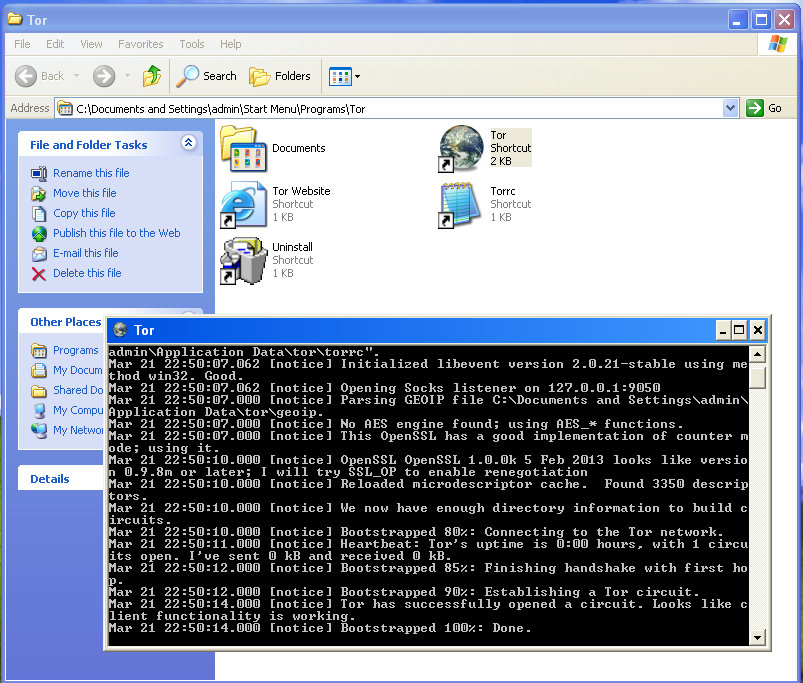Open the Views dropdown button

point(345,76)
